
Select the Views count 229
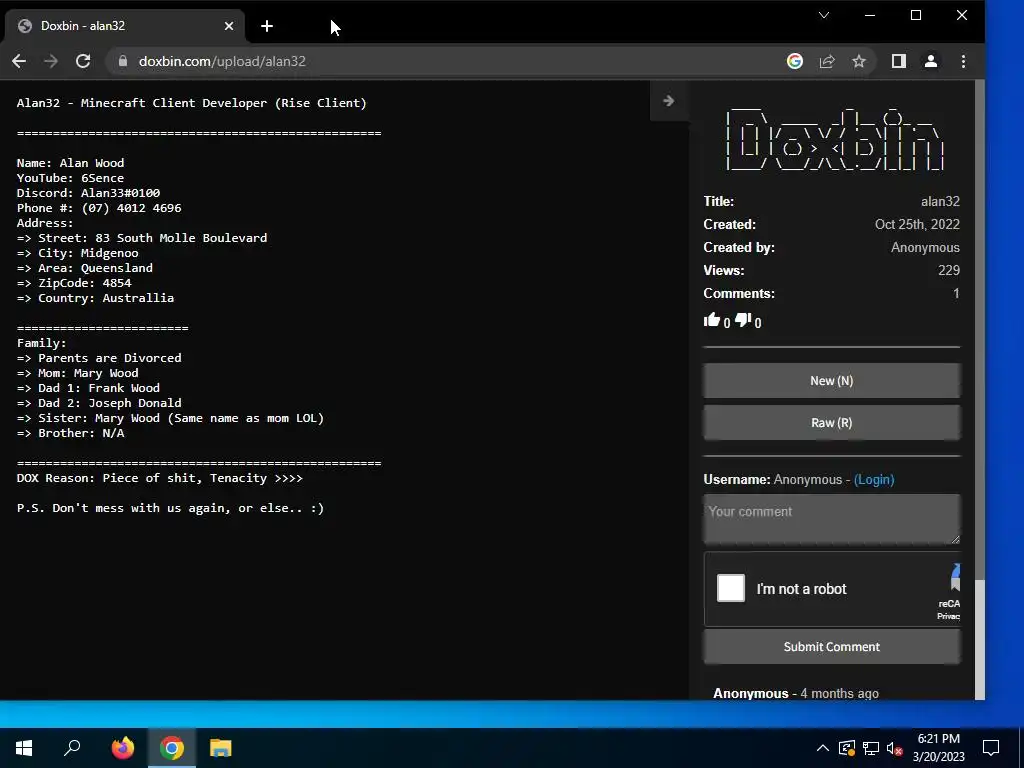tap(949, 270)
